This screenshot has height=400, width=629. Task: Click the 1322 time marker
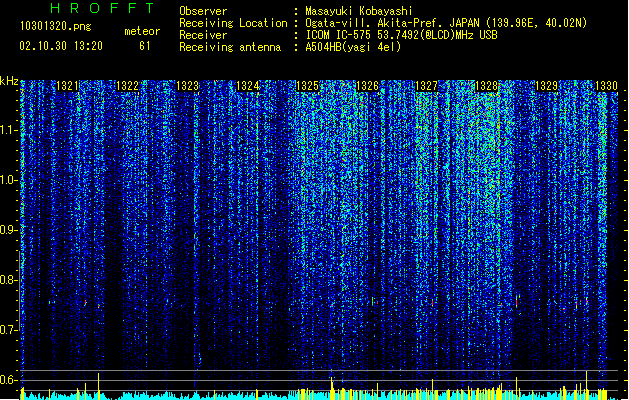(127, 86)
